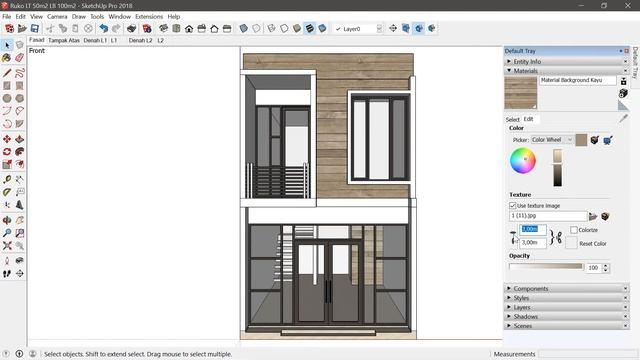
Task: Click the color wheel picker
Action: point(523,161)
